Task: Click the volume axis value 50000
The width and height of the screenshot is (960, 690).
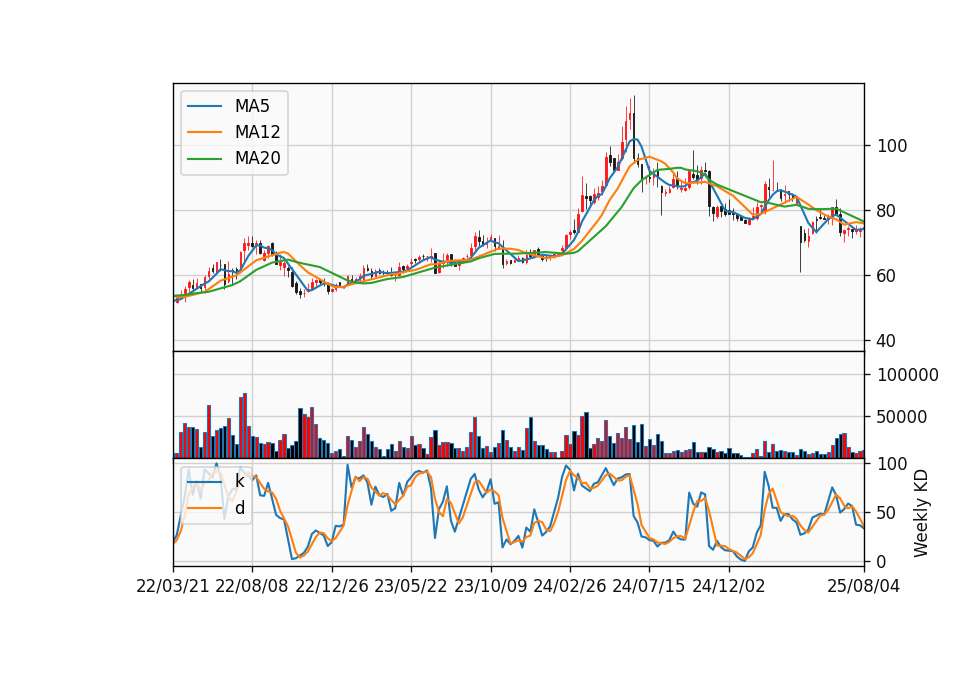Action: tap(902, 418)
